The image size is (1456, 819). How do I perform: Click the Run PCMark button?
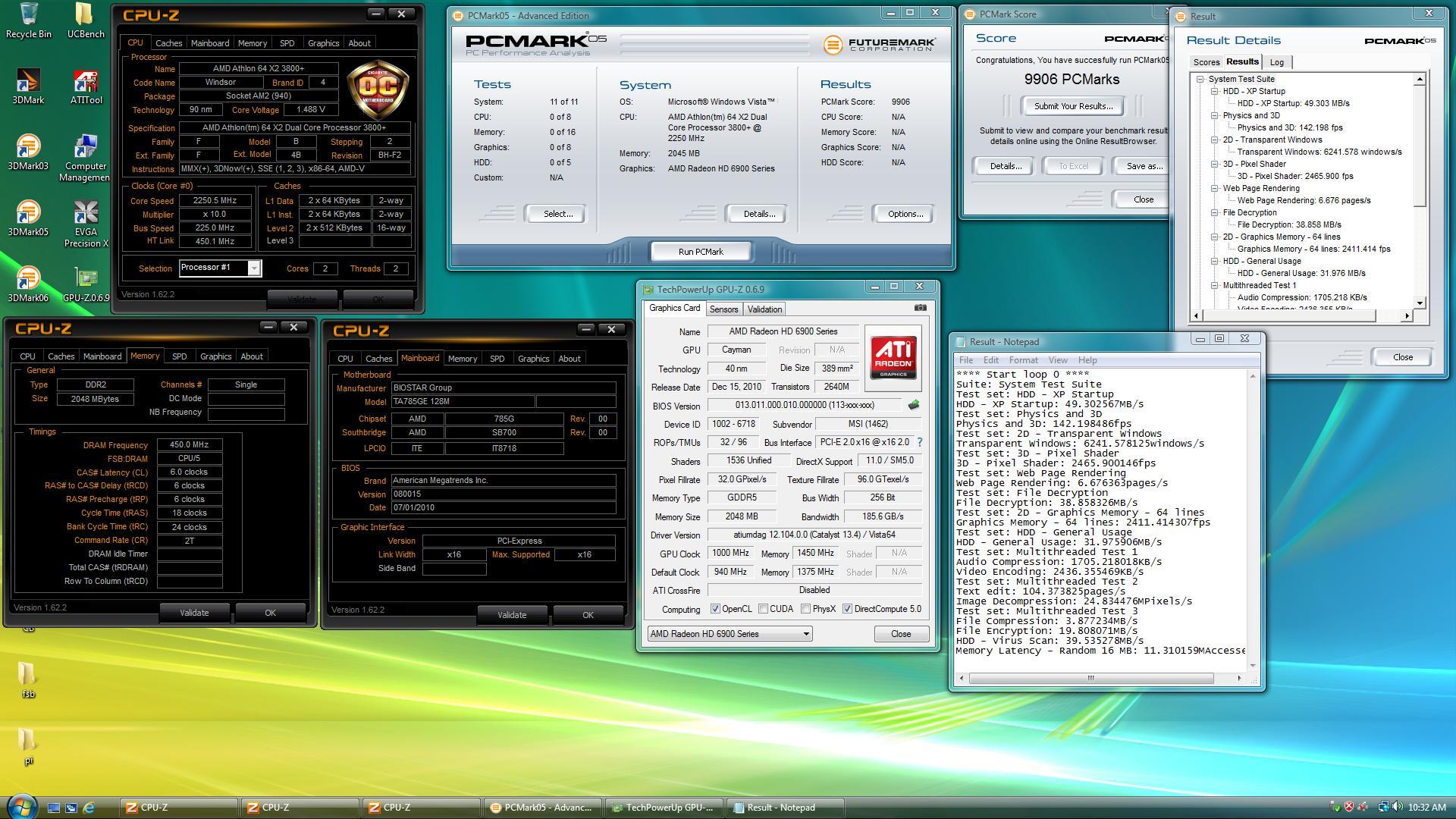point(701,252)
